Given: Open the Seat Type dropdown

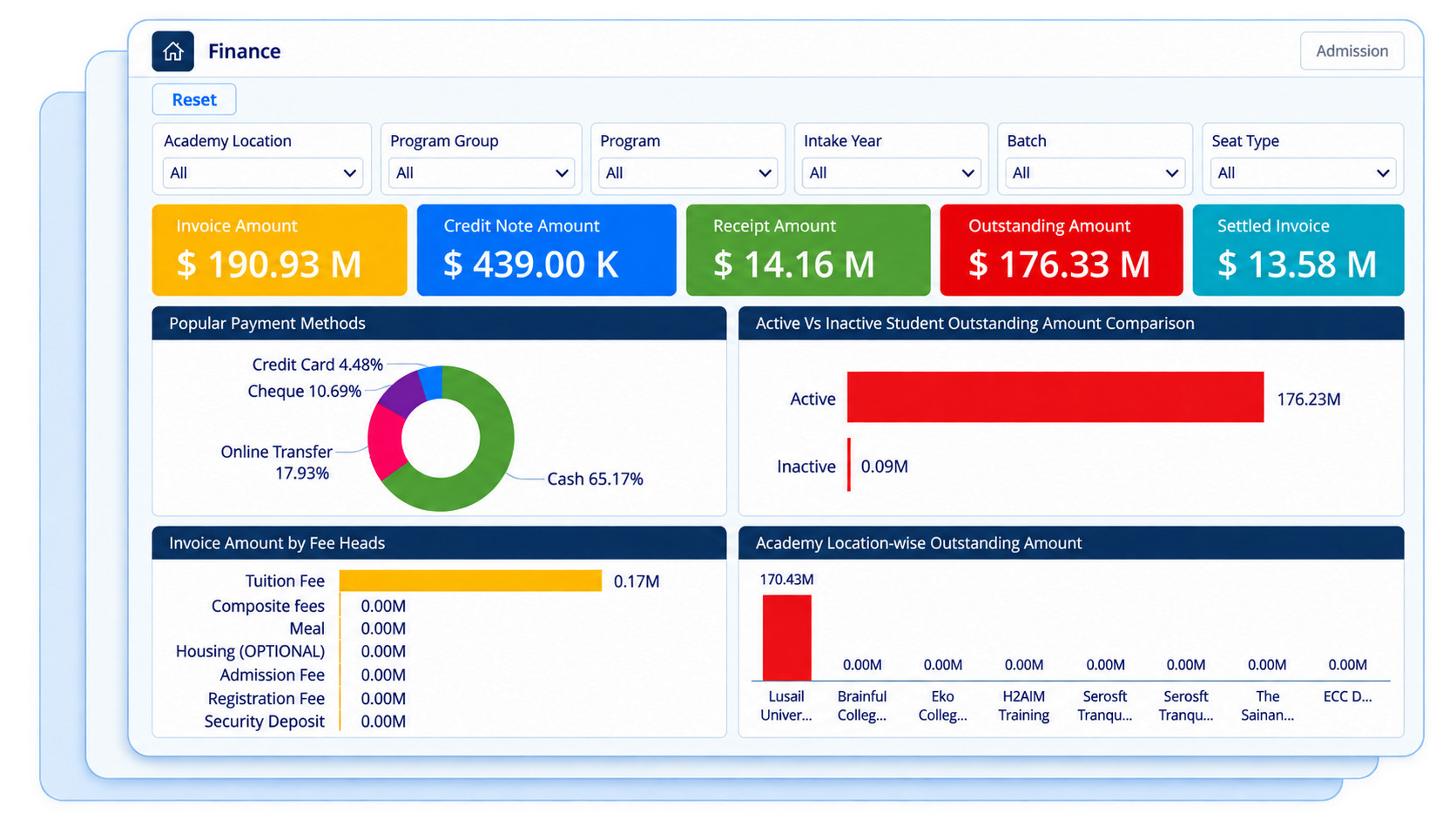Looking at the screenshot, I should point(1303,173).
